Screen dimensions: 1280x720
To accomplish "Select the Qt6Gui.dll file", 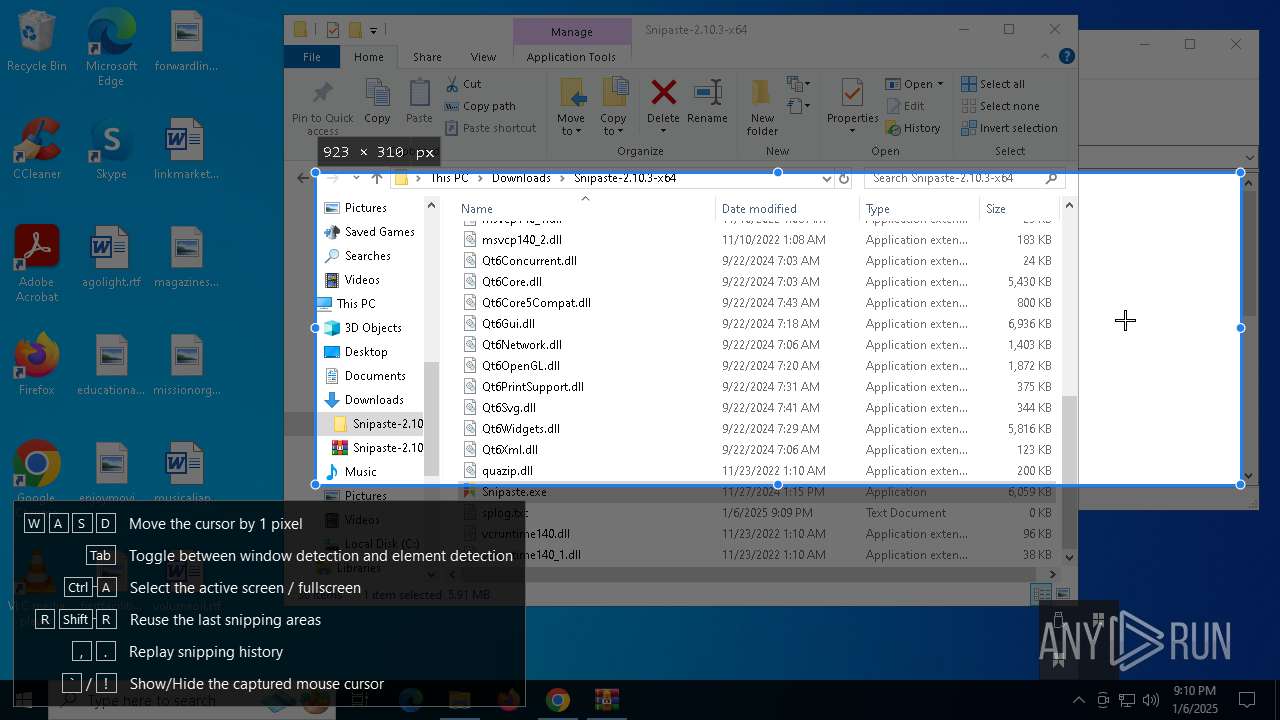I will tap(508, 324).
